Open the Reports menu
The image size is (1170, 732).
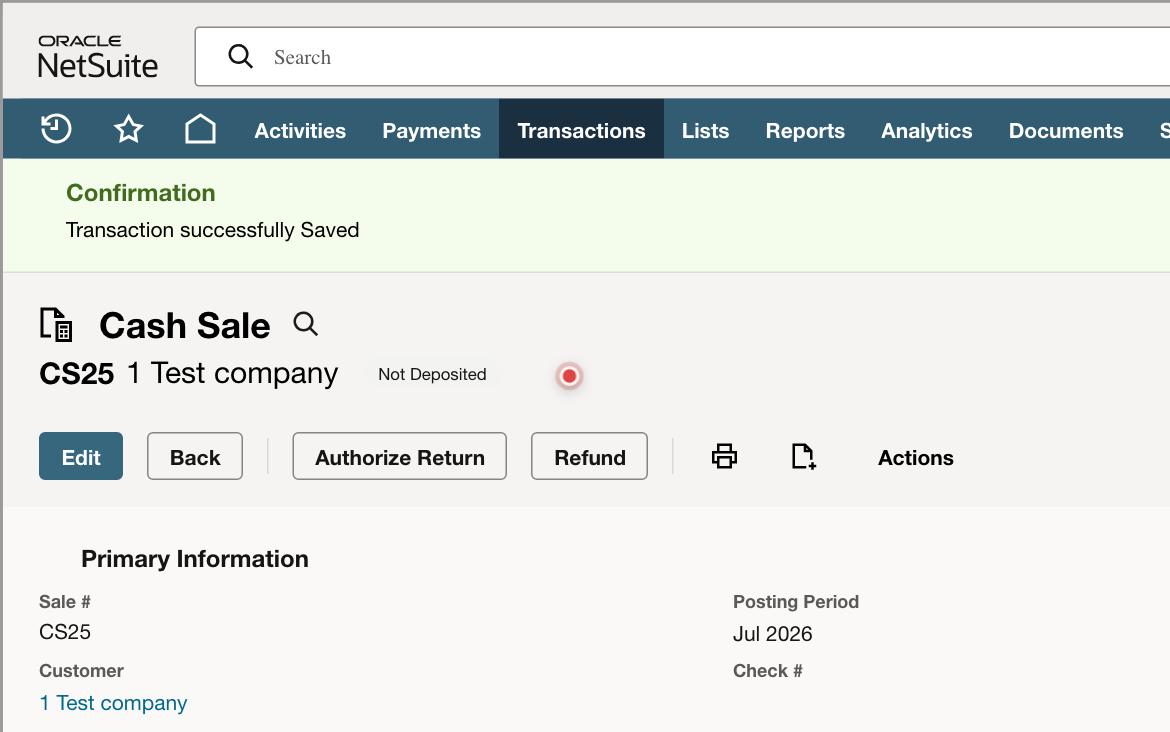[805, 131]
